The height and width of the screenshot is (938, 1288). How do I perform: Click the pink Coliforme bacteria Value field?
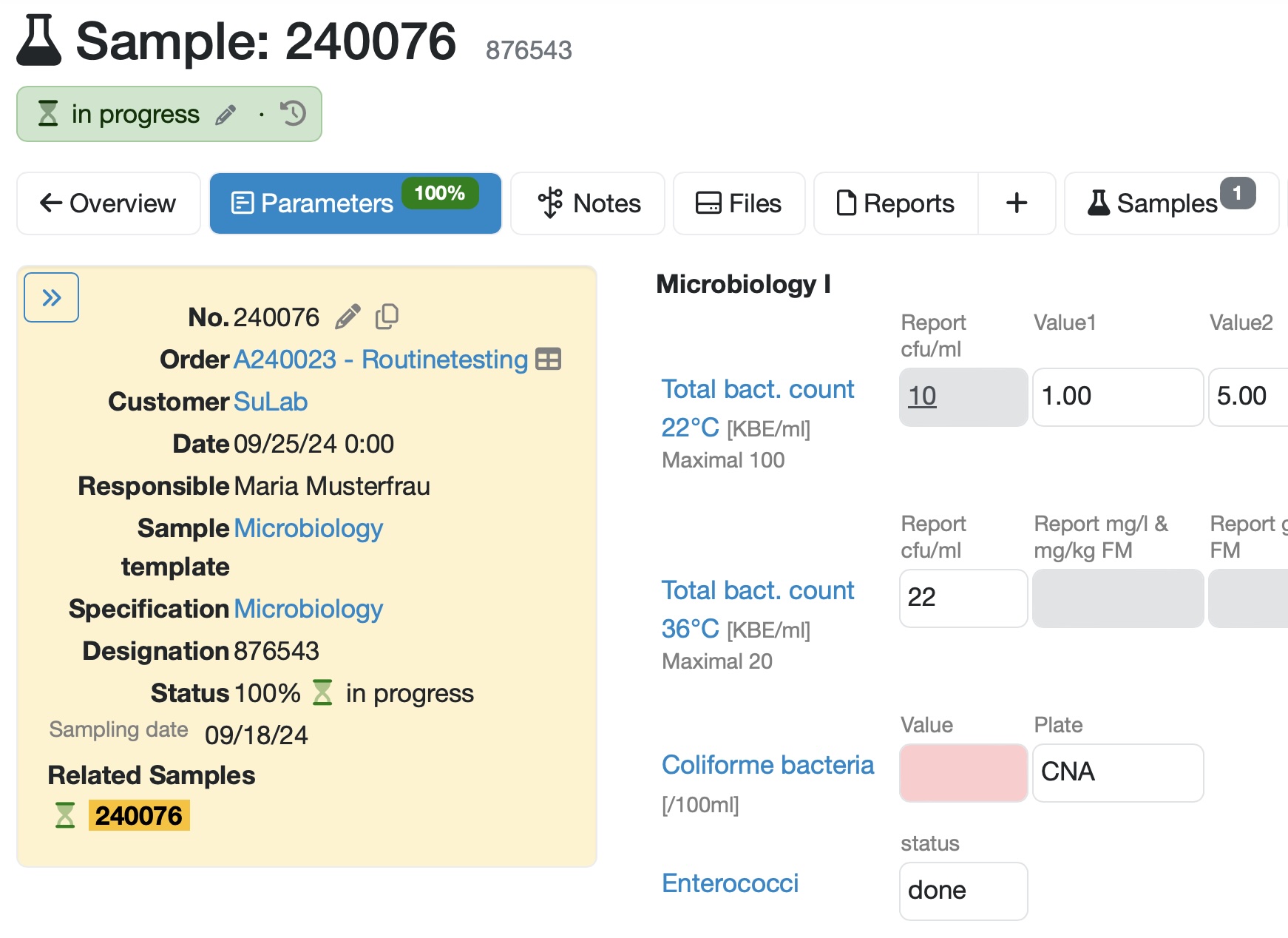pos(963,772)
